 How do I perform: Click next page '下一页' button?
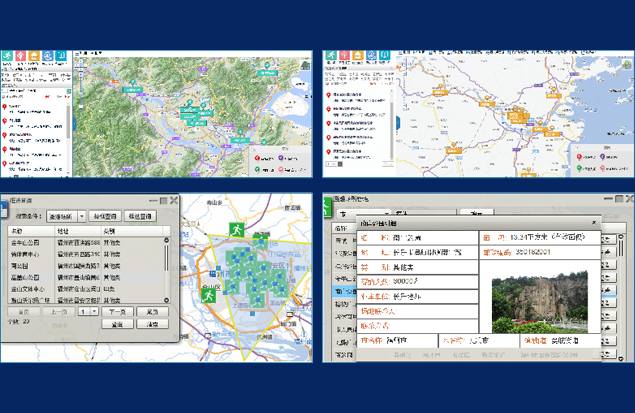(x=117, y=311)
